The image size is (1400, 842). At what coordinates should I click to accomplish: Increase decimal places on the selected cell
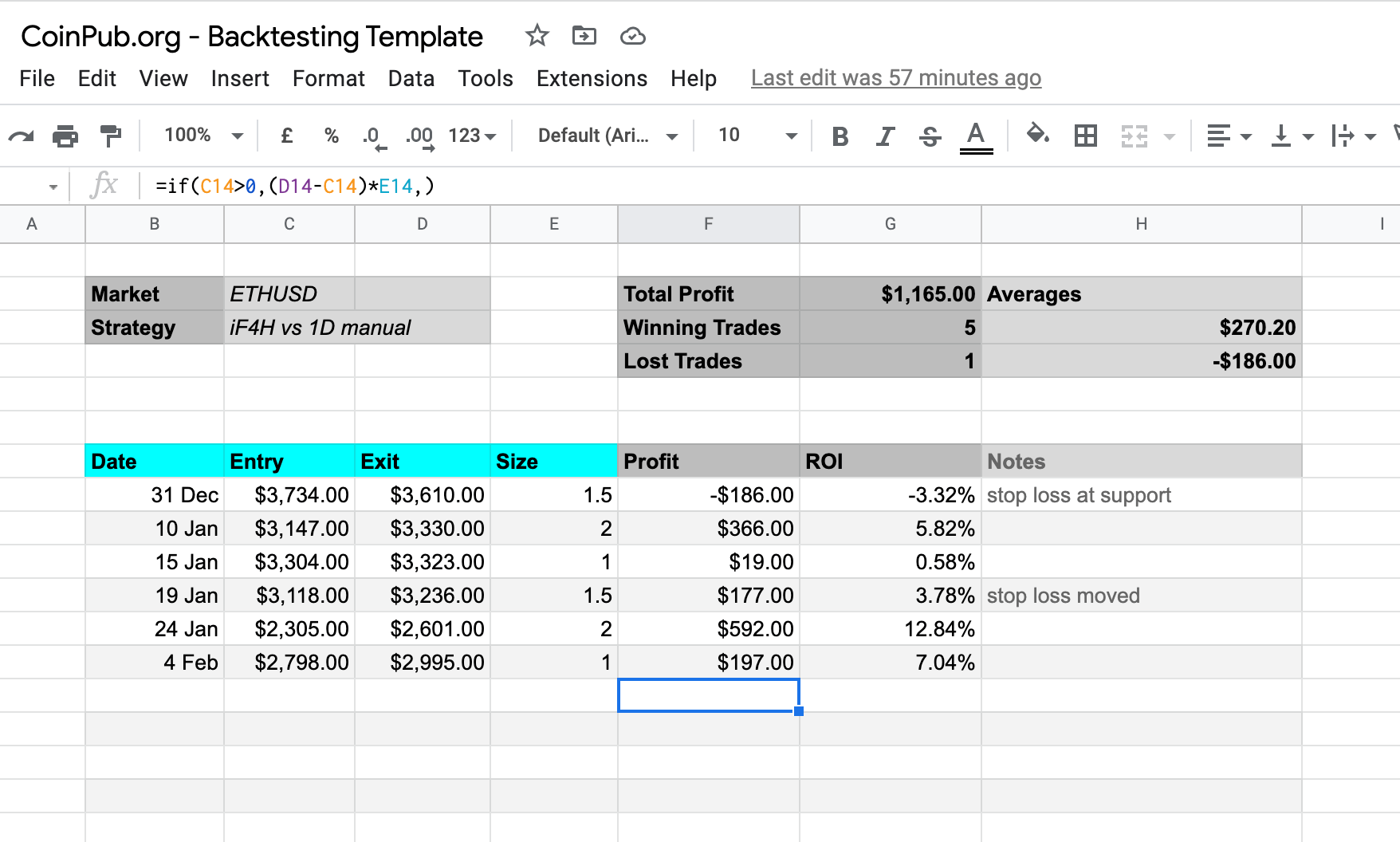click(x=419, y=136)
